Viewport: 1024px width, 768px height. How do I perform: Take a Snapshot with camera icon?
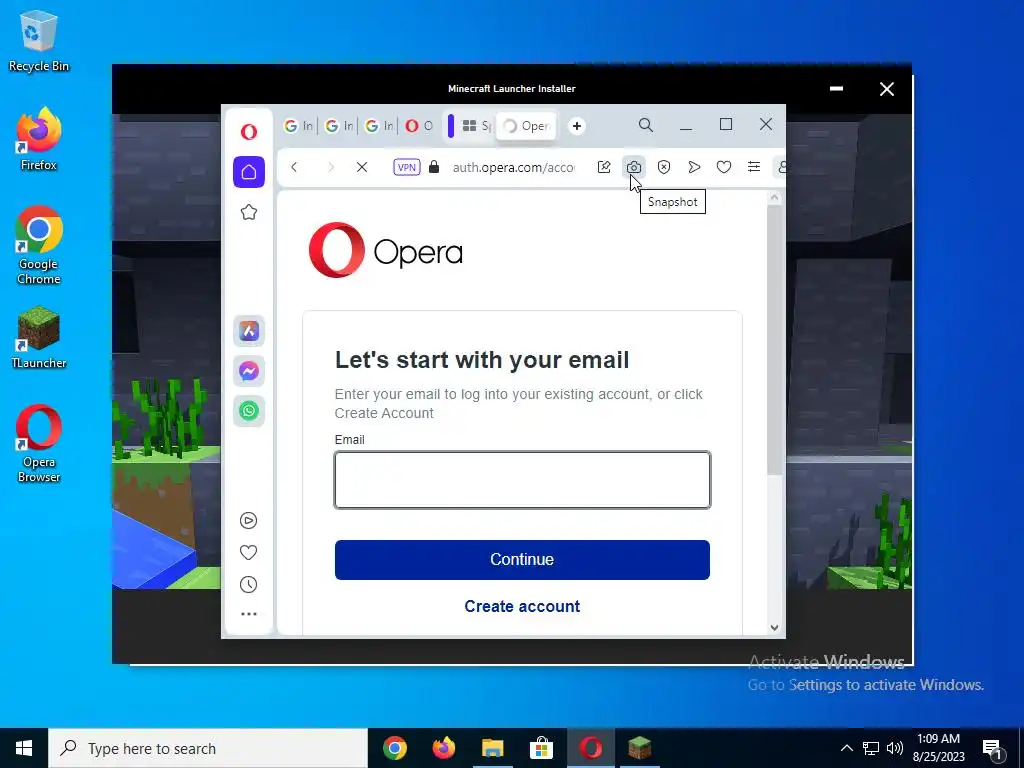coord(633,167)
